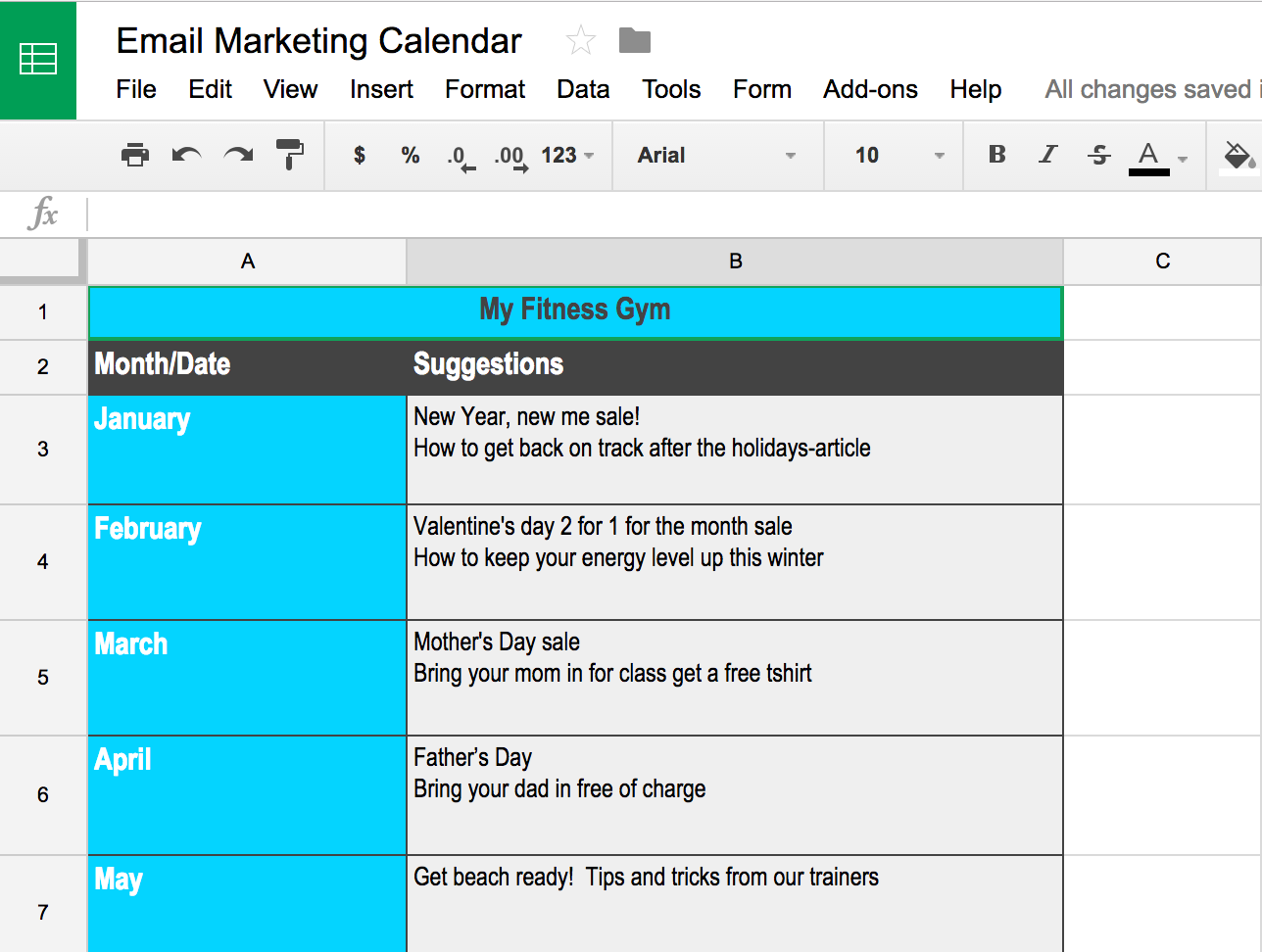Open the View menu
Viewport: 1262px width, 952px height.
pyautogui.click(x=290, y=89)
